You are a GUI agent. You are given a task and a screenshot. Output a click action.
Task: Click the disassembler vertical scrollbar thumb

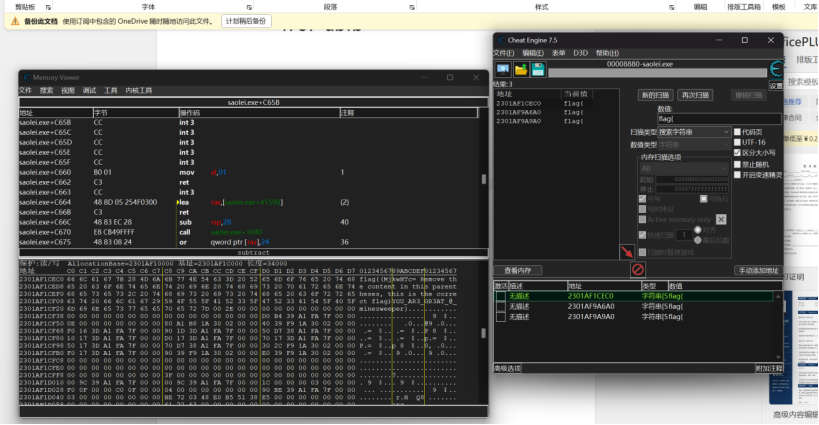[484, 179]
